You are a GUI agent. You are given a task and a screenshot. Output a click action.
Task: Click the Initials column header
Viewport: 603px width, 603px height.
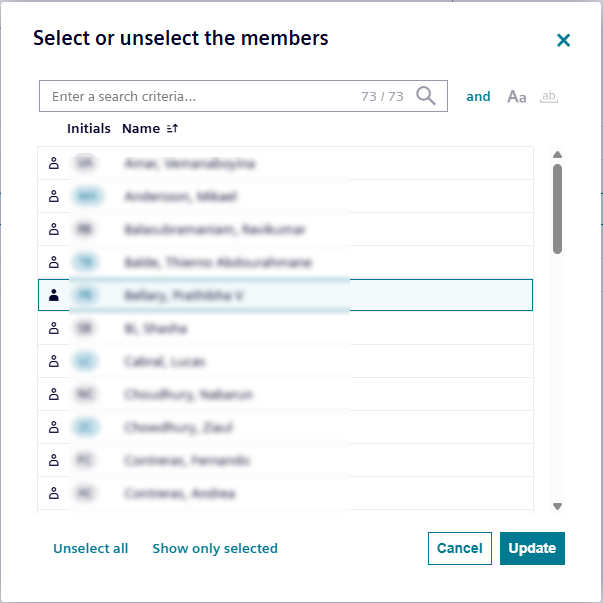point(89,129)
